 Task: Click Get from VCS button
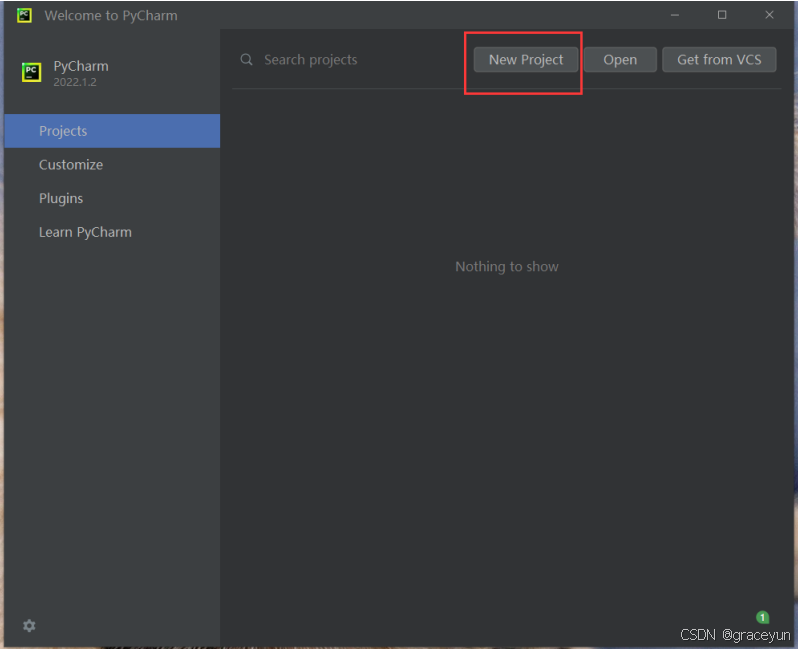click(x=719, y=60)
